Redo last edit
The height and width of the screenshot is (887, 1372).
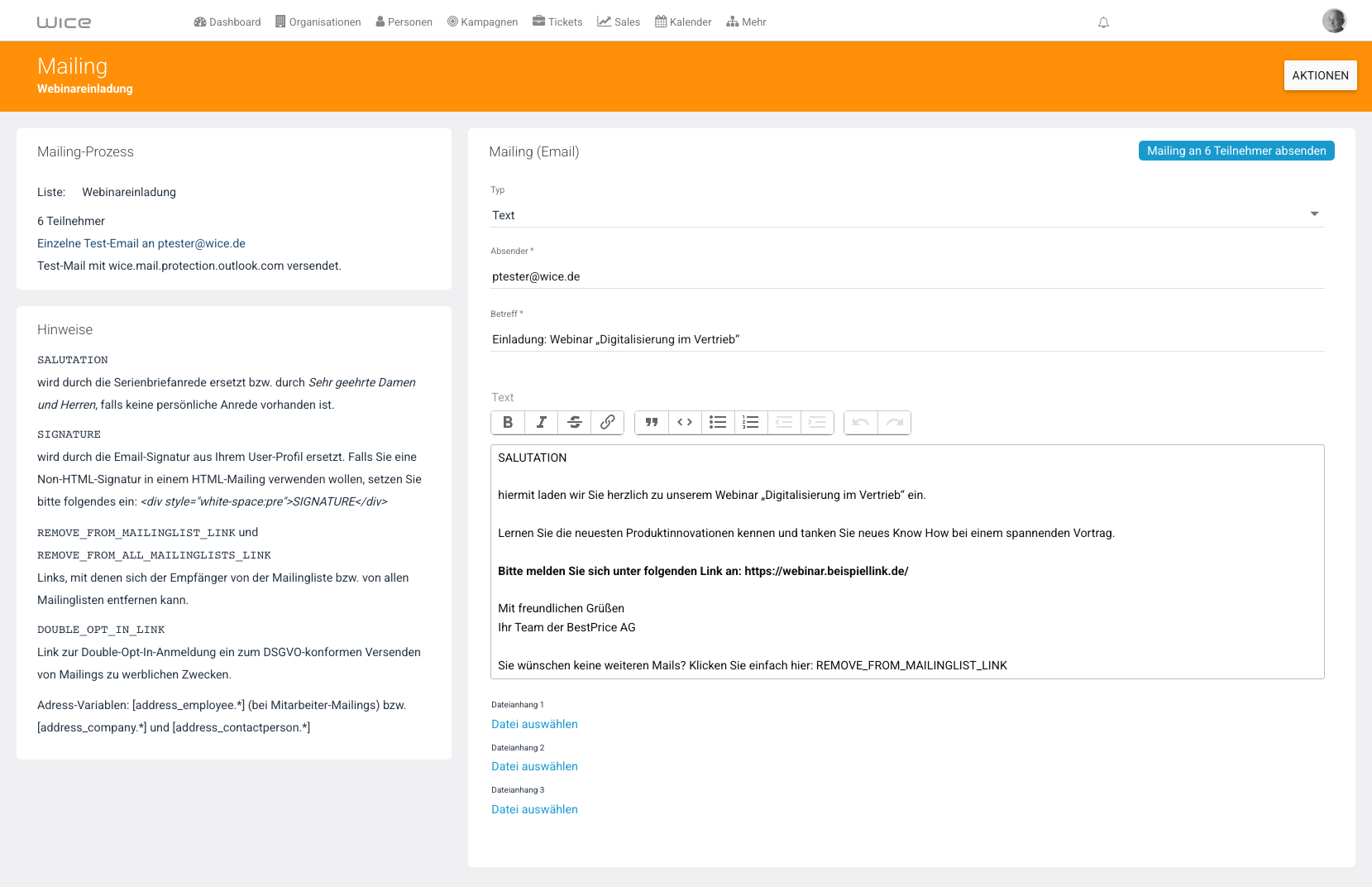895,423
